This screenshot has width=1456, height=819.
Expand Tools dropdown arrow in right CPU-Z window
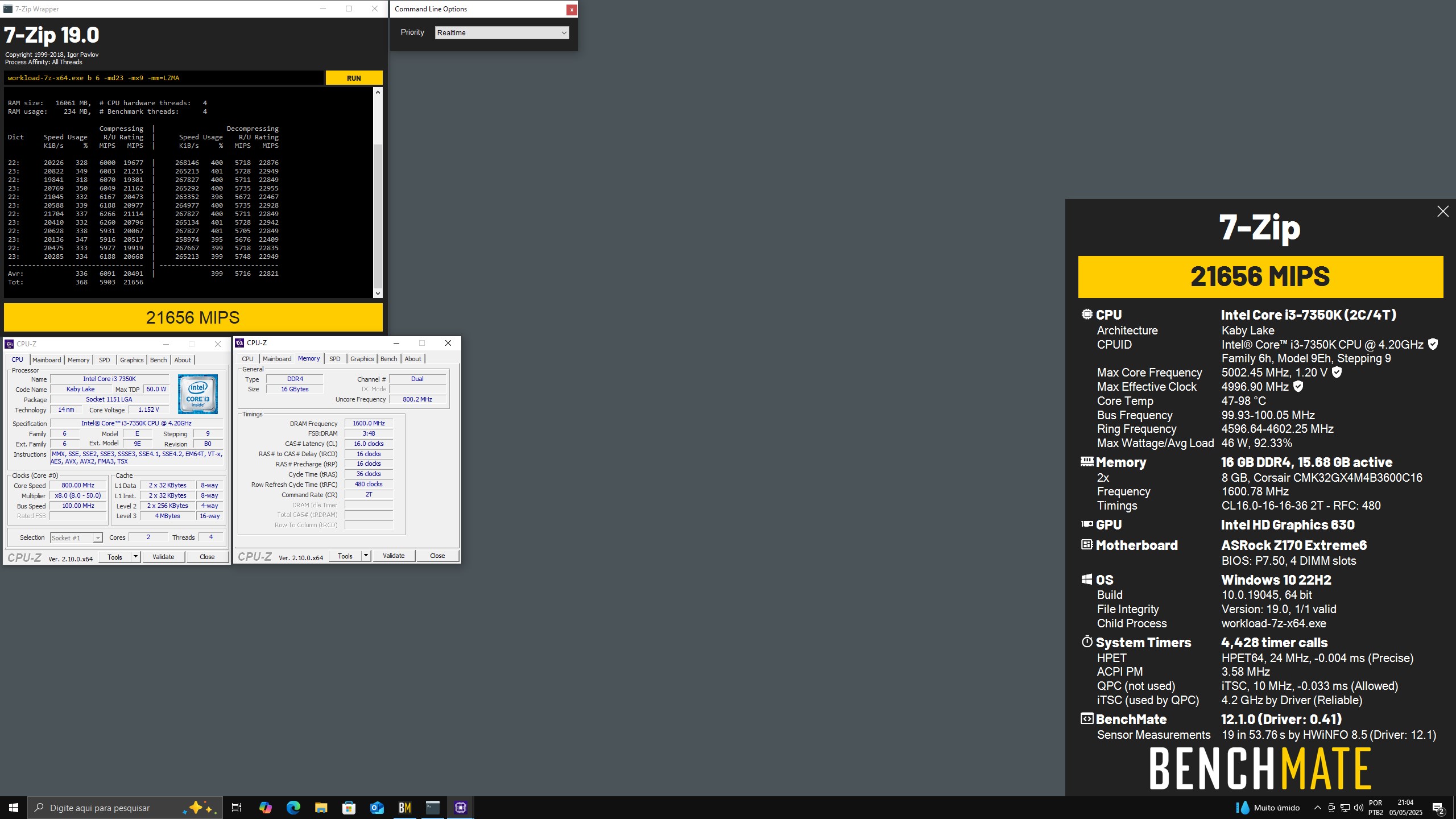click(x=366, y=556)
